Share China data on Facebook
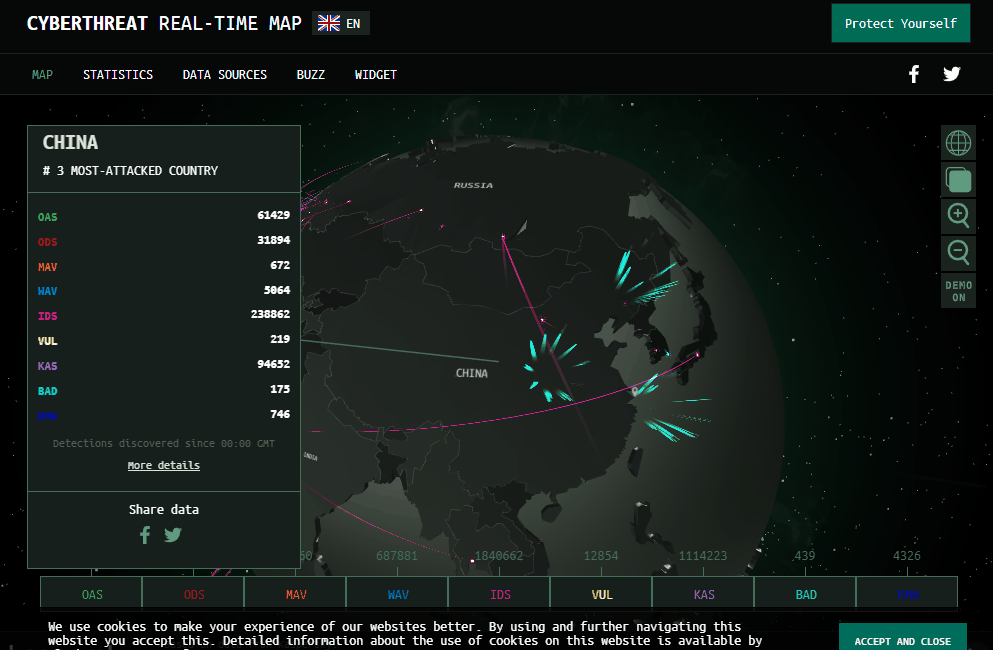The height and width of the screenshot is (650, 993). [x=145, y=535]
